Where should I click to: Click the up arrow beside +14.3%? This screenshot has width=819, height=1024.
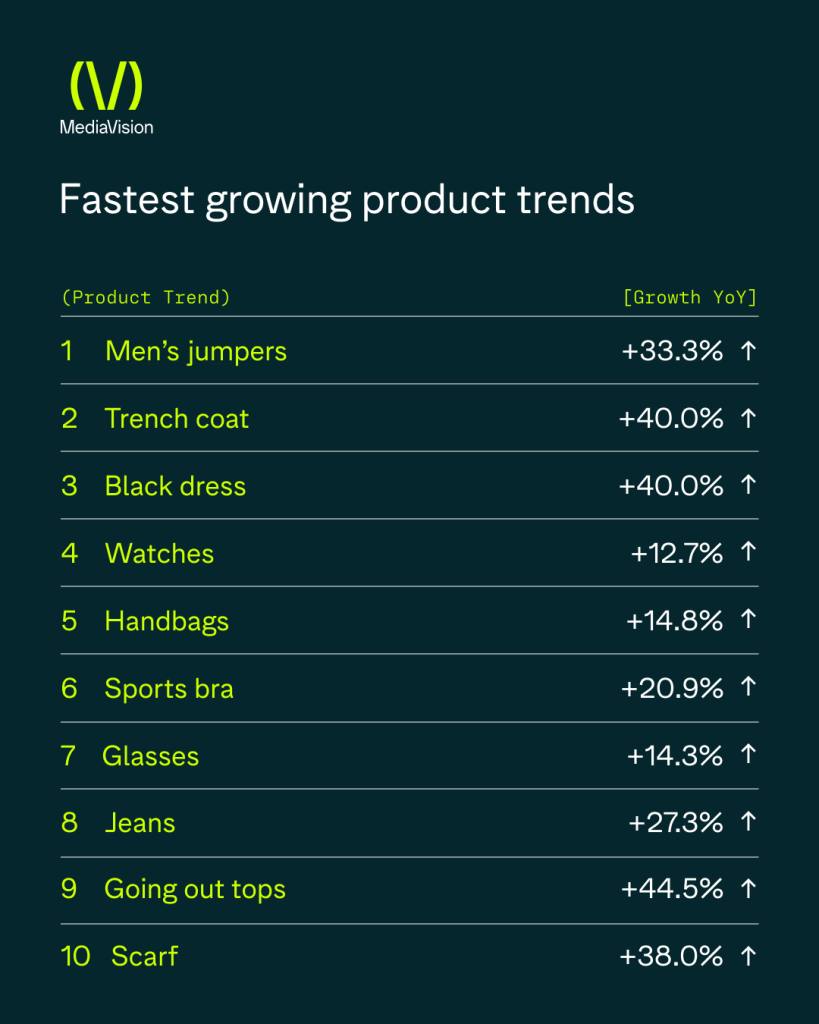[748, 754]
